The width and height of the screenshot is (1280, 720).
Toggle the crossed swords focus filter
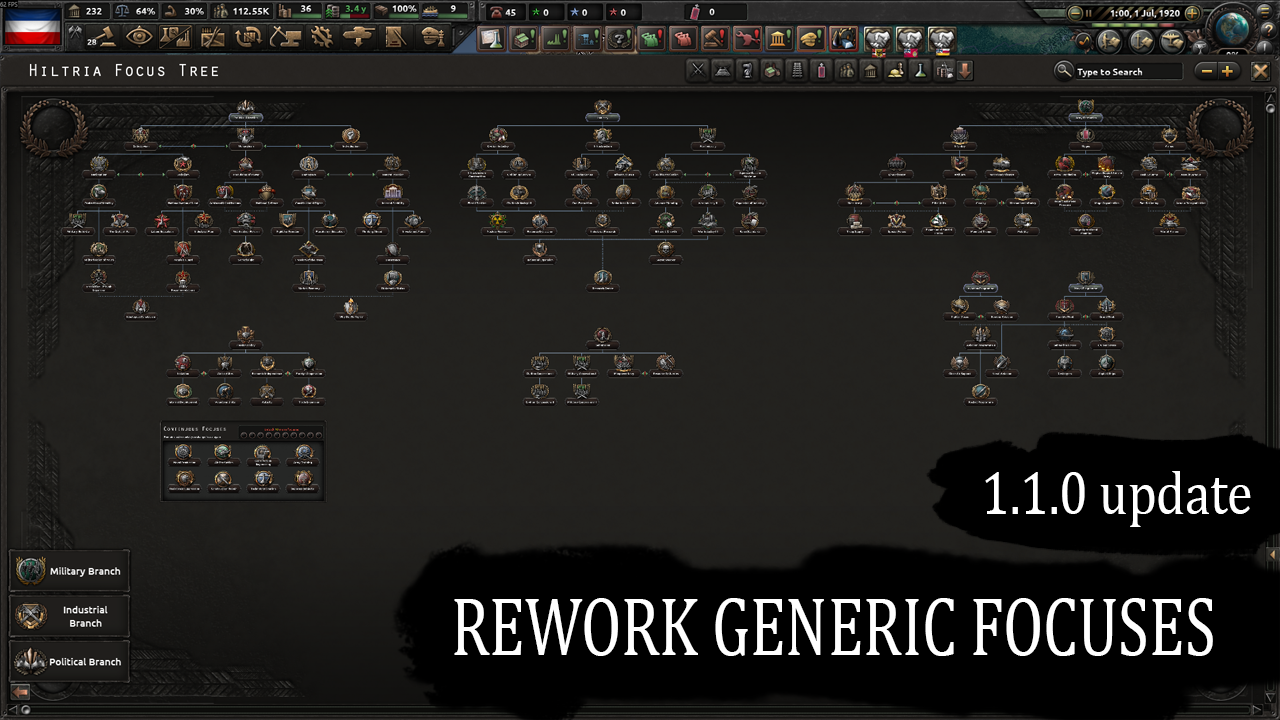(698, 71)
